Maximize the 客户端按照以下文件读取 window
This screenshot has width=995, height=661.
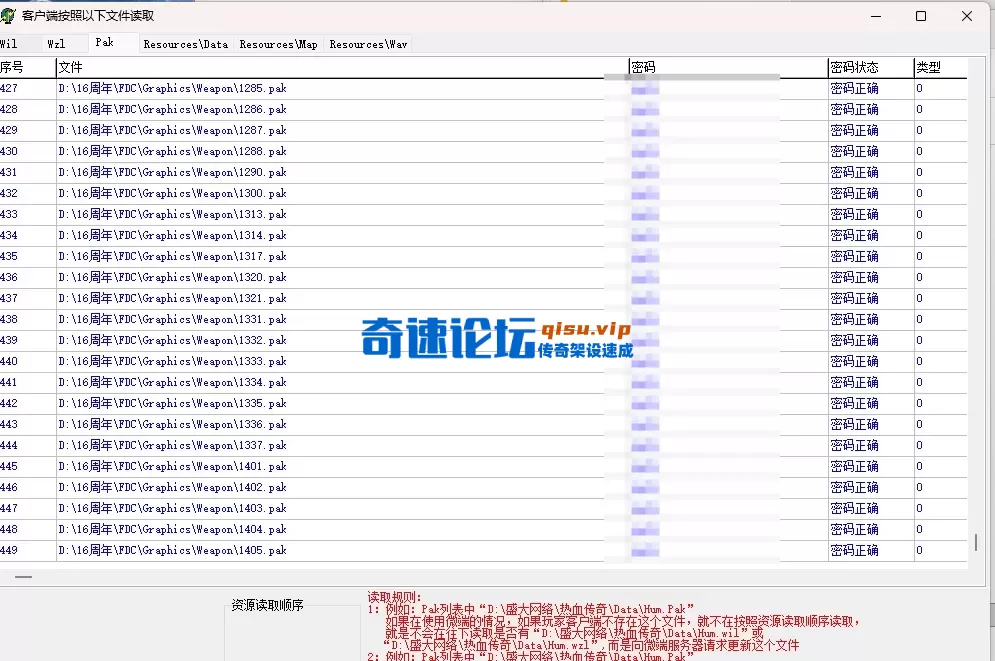[921, 16]
